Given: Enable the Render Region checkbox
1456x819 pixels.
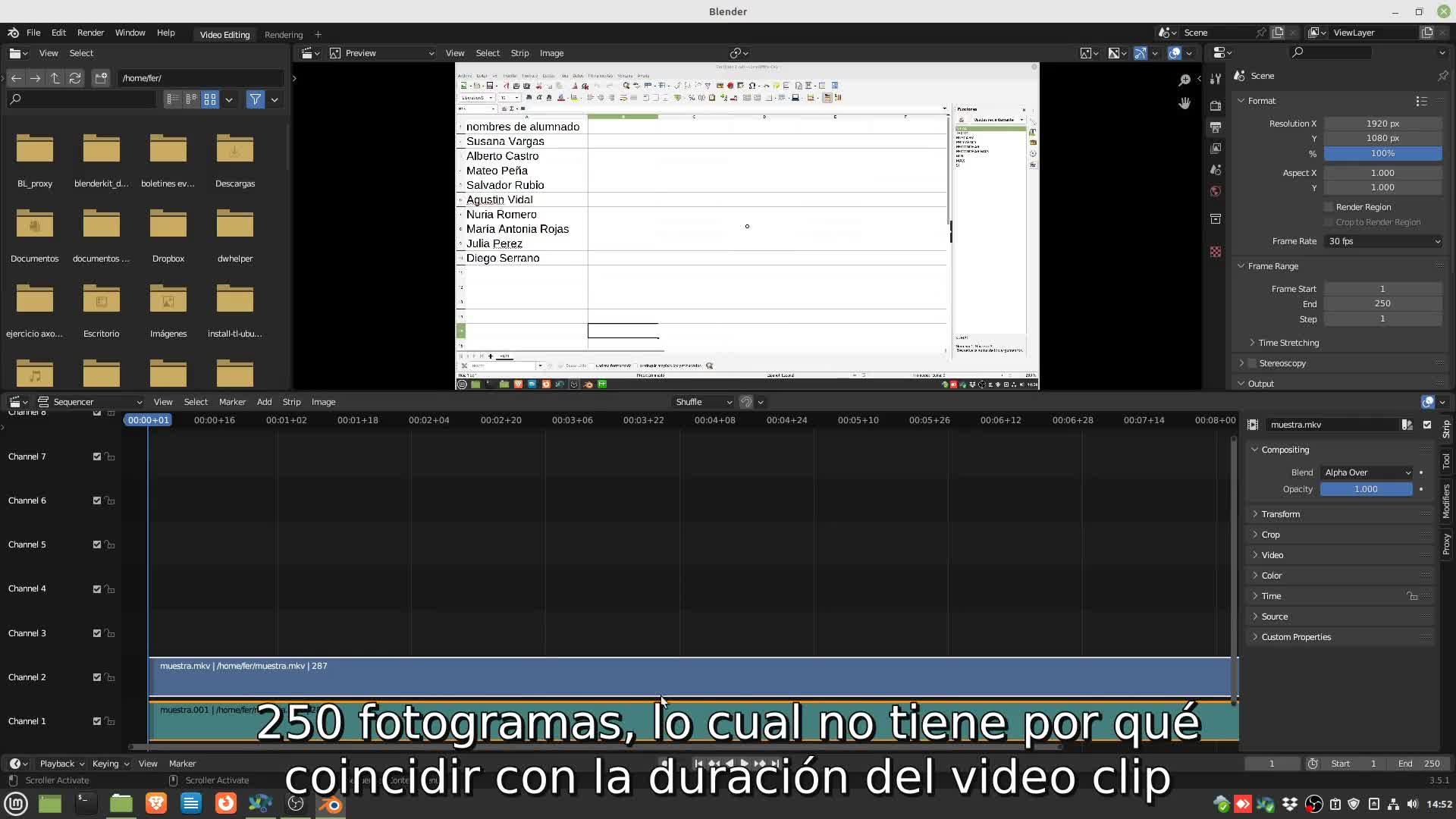Looking at the screenshot, I should pyautogui.click(x=1329, y=207).
